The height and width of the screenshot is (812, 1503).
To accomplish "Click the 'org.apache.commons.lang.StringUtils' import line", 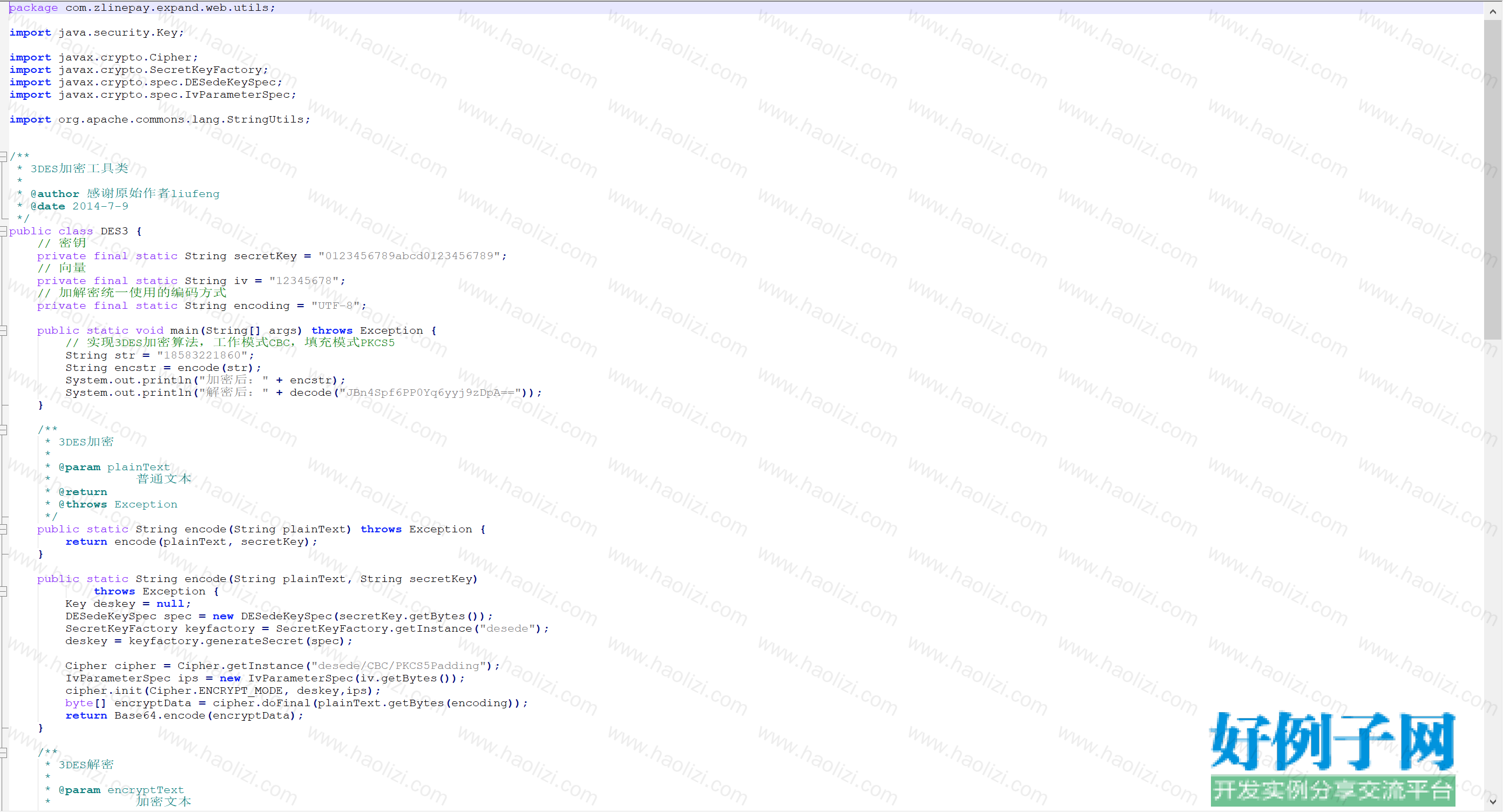I will [x=160, y=119].
